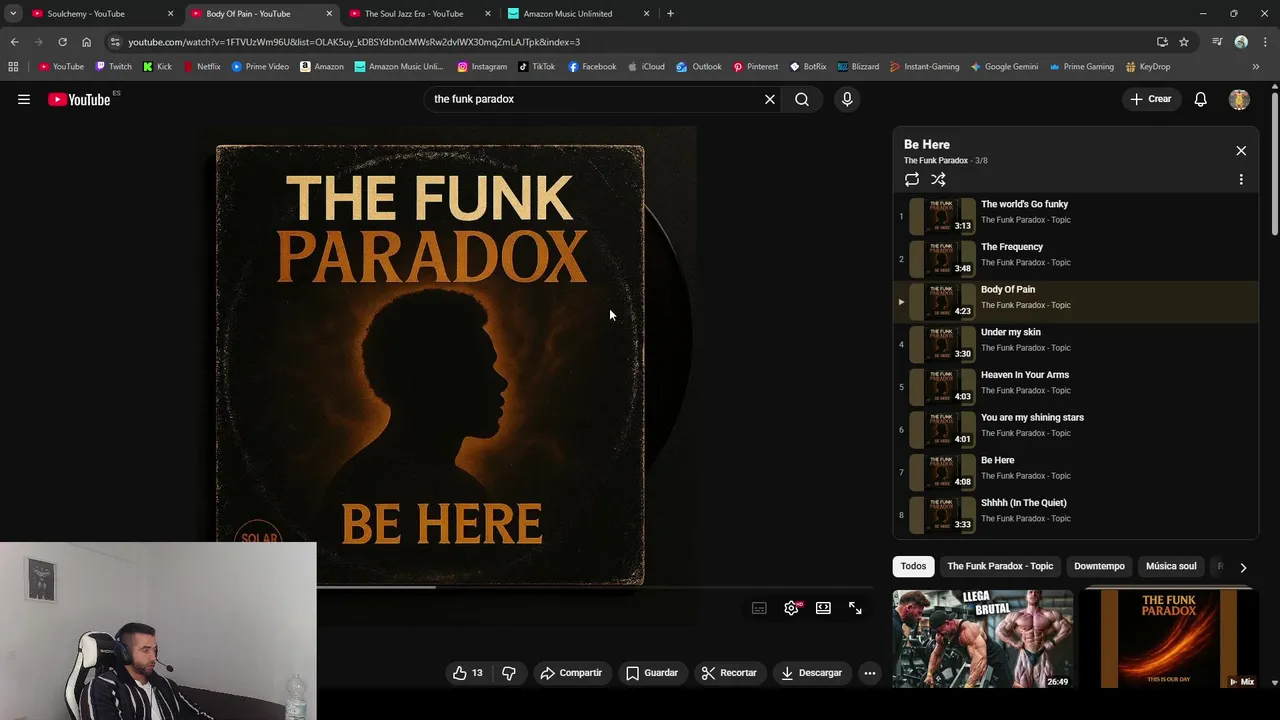
Task: Click the Compartir share button
Action: click(571, 673)
